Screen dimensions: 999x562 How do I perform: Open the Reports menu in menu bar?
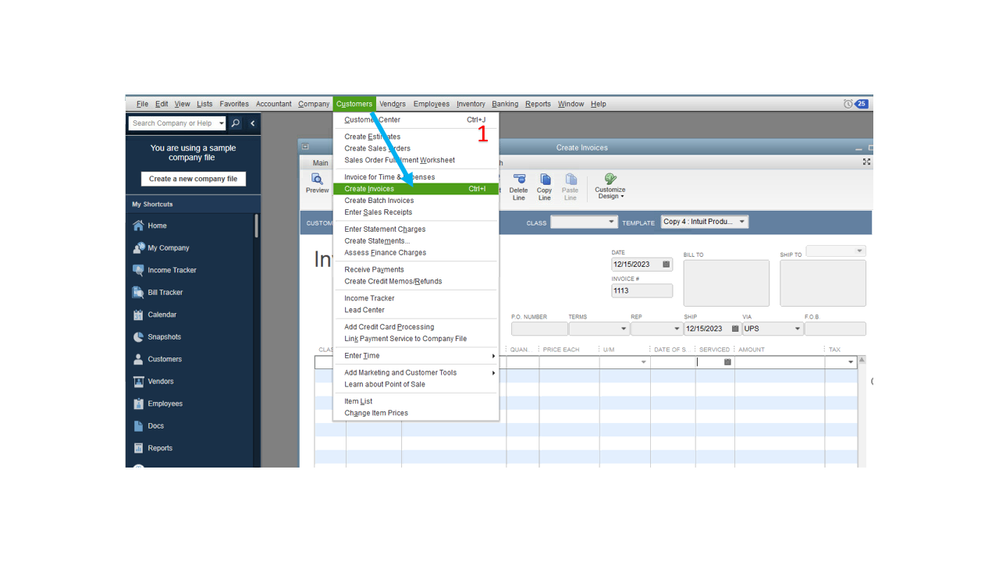coord(538,104)
